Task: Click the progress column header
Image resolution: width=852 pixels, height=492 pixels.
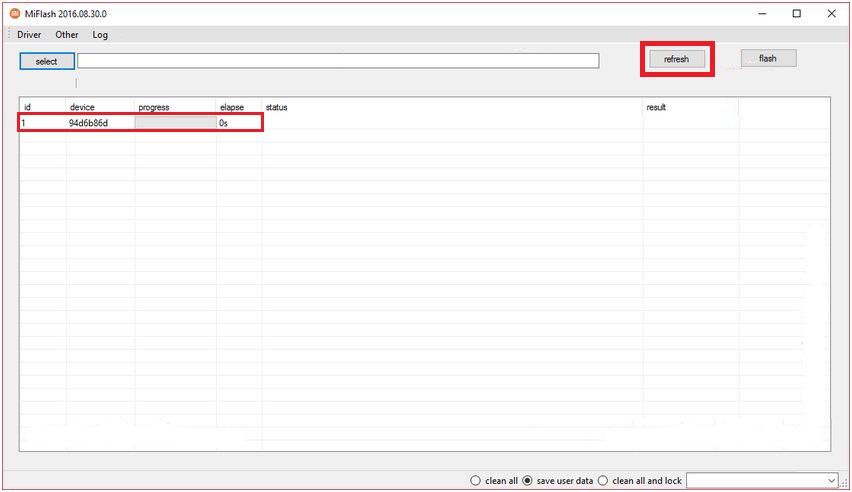Action: click(x=175, y=107)
